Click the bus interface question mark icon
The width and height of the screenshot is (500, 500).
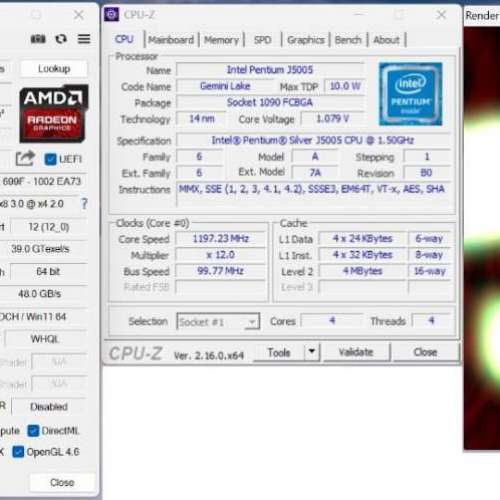[84, 203]
